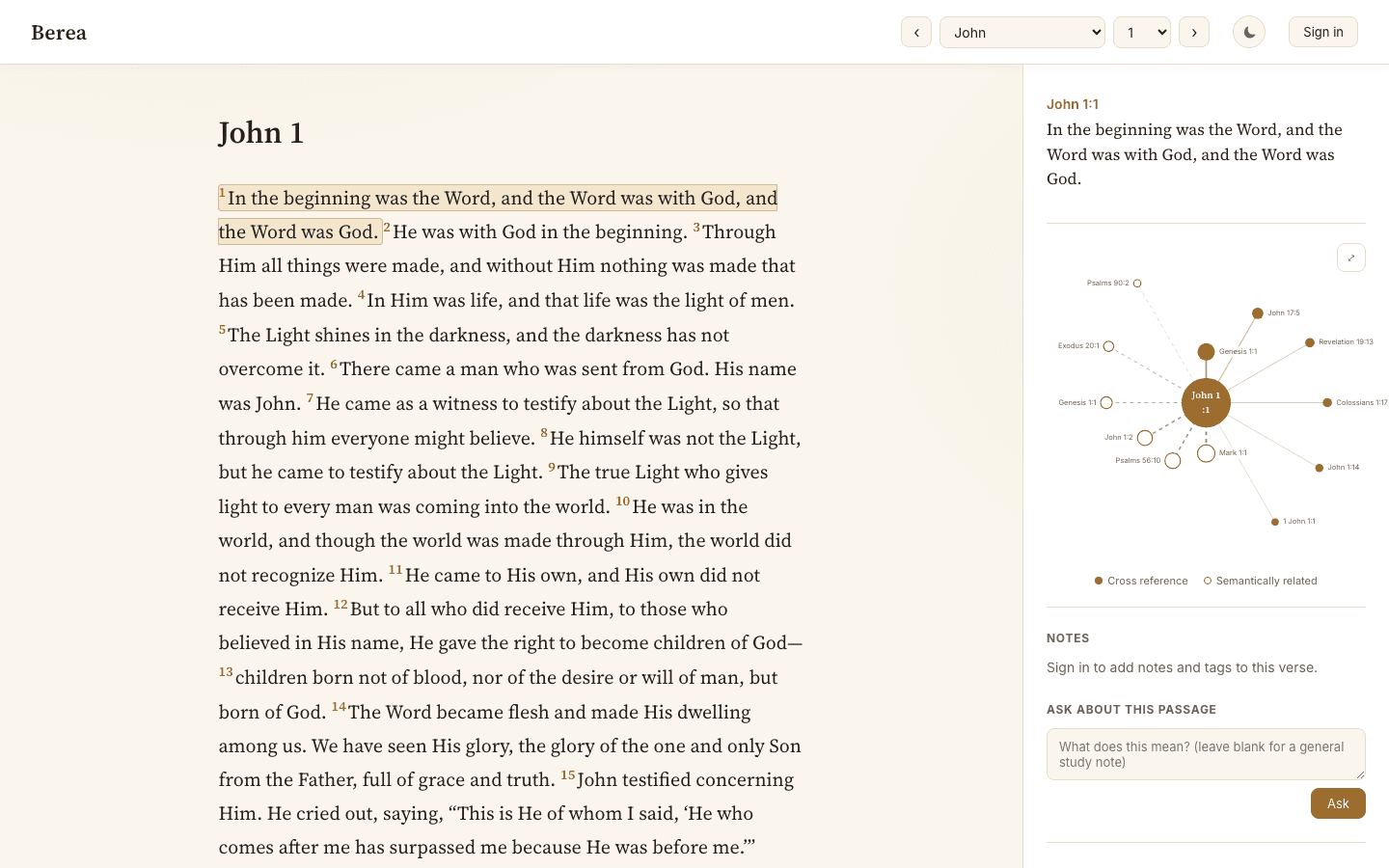Image resolution: width=1389 pixels, height=868 pixels.
Task: Click verse number 11 superscript
Action: pos(395,570)
